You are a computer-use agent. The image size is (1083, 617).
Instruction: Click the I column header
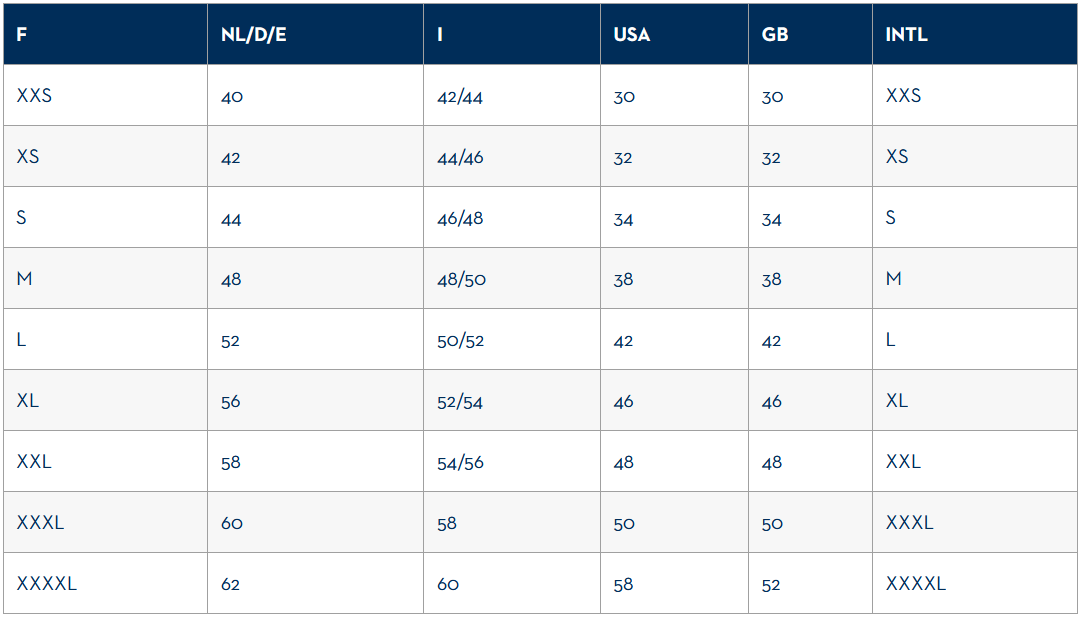(512, 34)
